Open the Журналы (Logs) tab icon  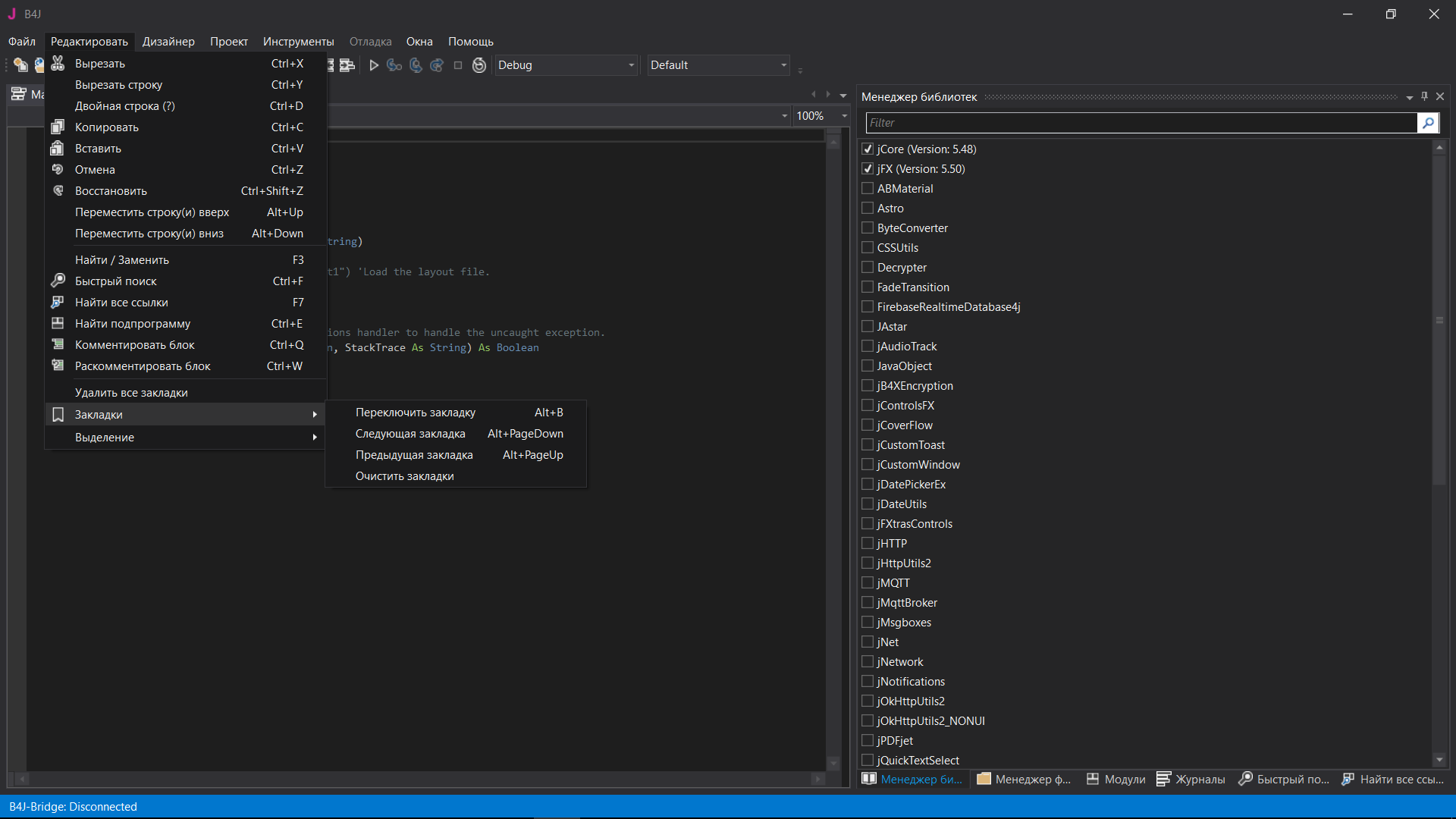(x=1164, y=779)
